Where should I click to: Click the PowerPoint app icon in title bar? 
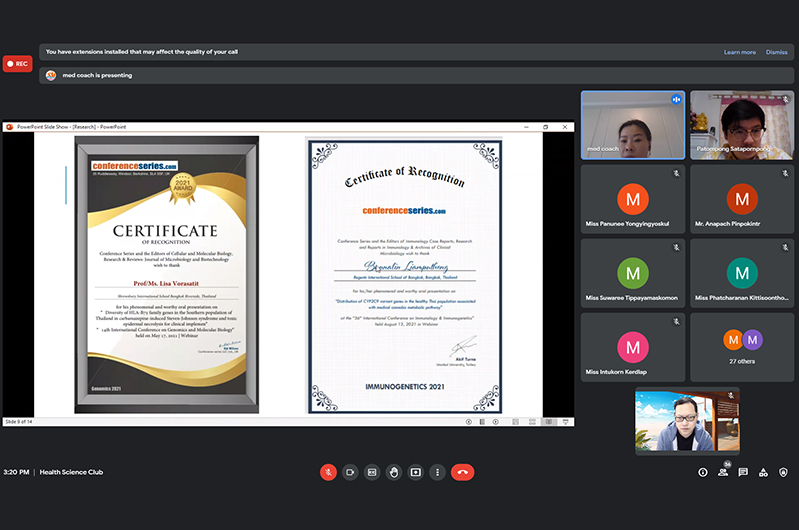pyautogui.click(x=9, y=127)
